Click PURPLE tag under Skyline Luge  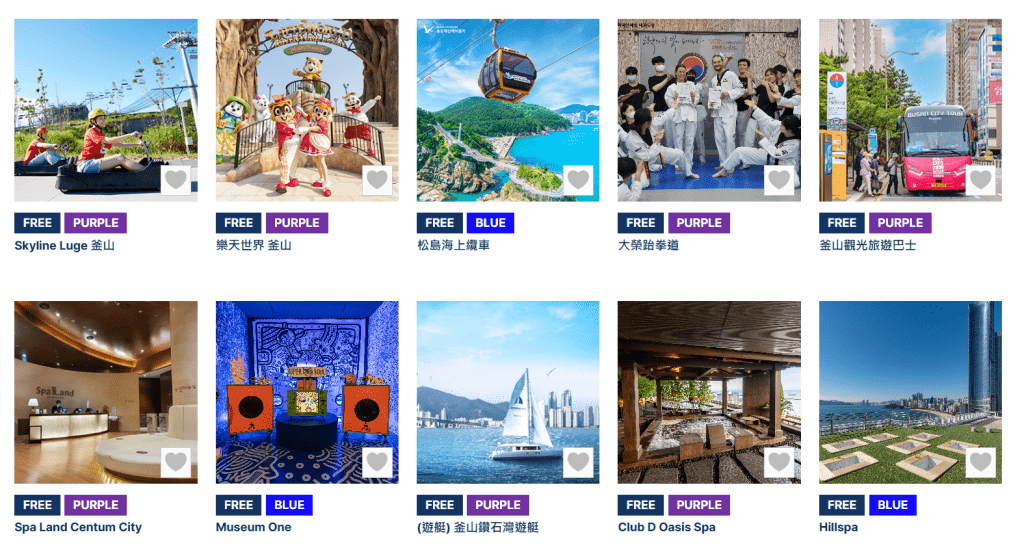tap(95, 223)
